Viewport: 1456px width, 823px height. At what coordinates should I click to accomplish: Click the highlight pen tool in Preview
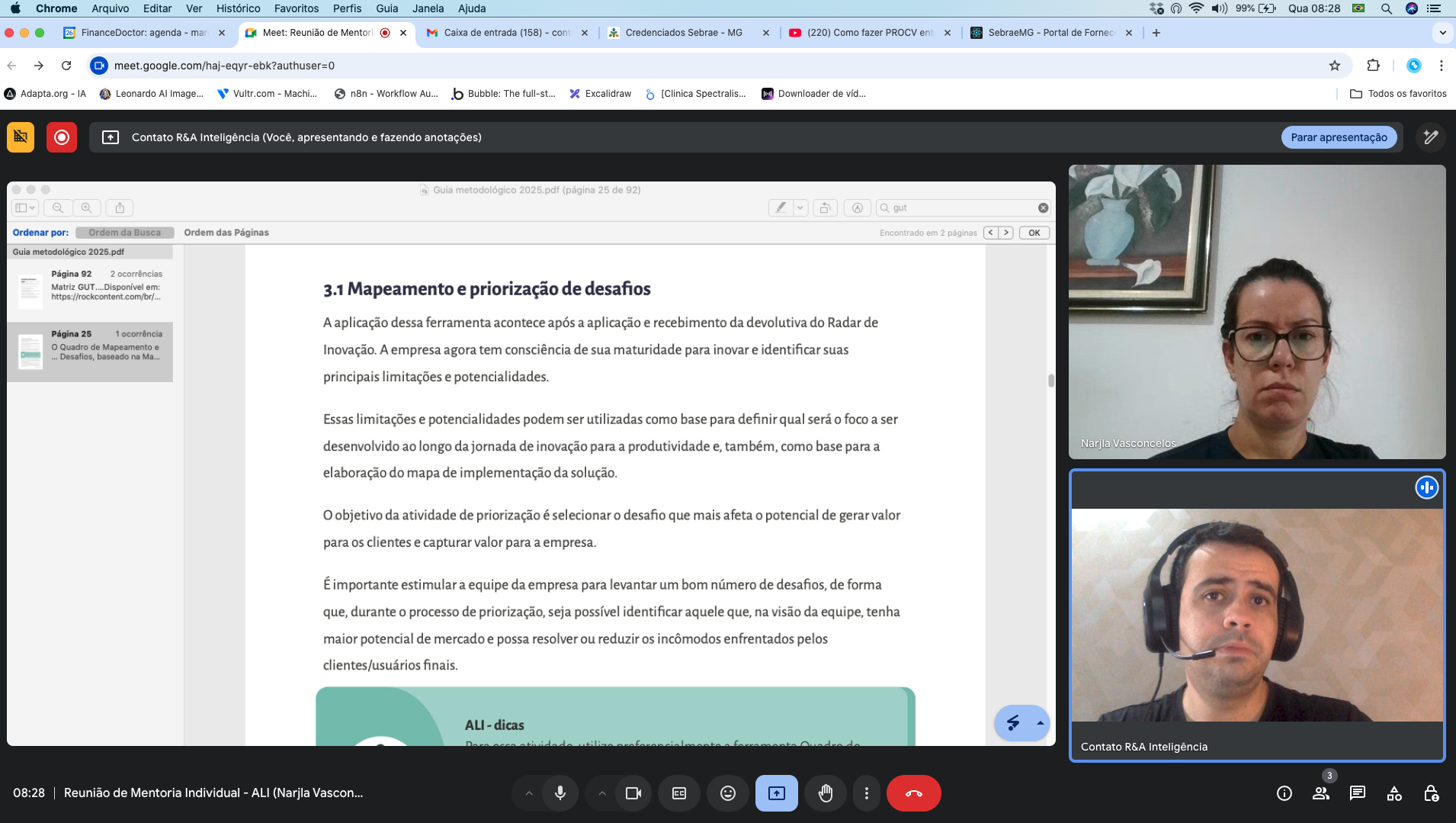coord(781,207)
